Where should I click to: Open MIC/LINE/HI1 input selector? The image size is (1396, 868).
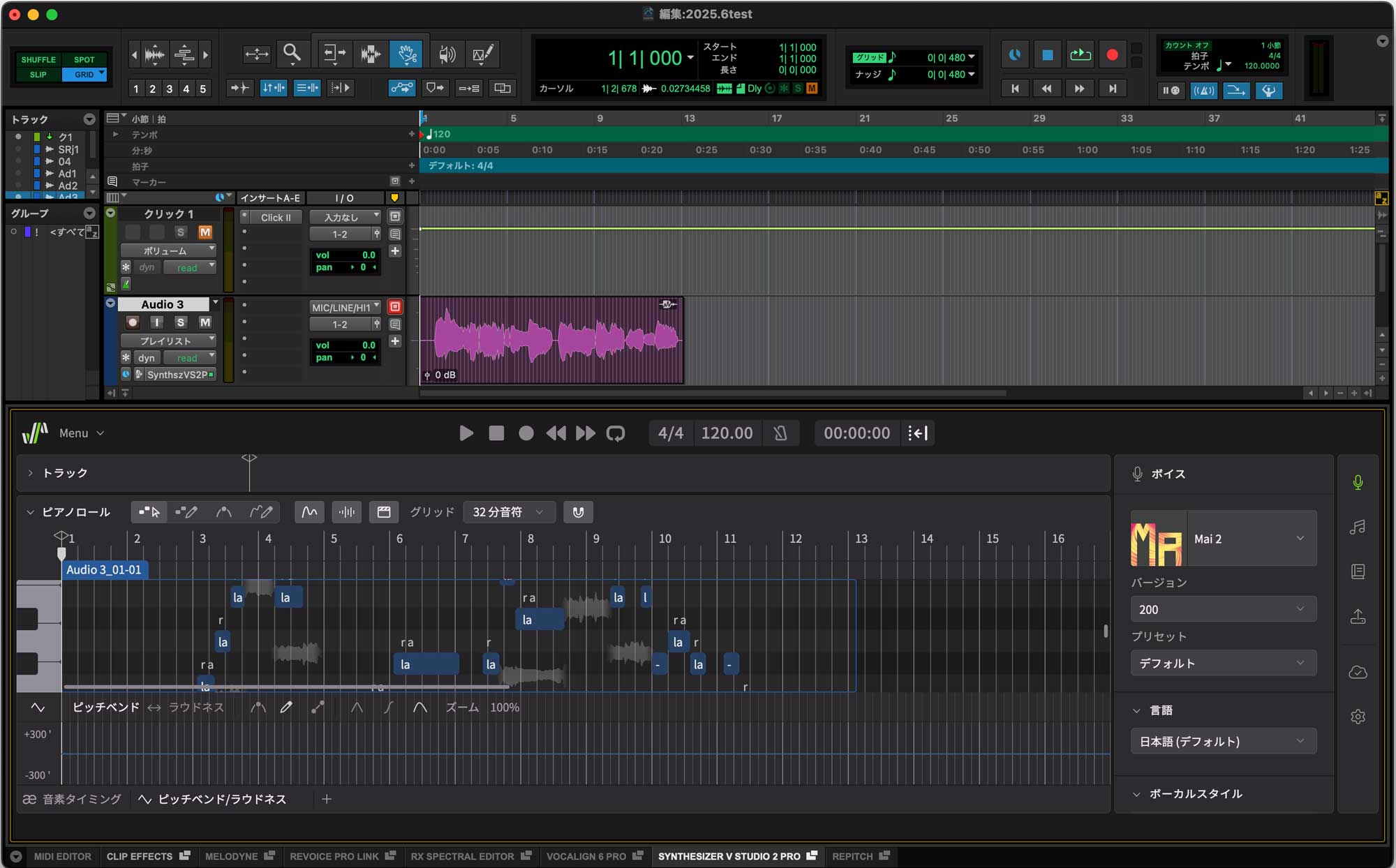click(346, 307)
